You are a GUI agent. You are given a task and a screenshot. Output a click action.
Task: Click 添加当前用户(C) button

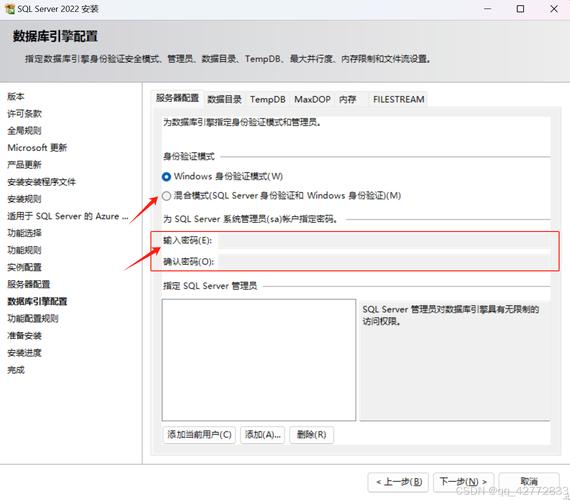click(x=199, y=435)
